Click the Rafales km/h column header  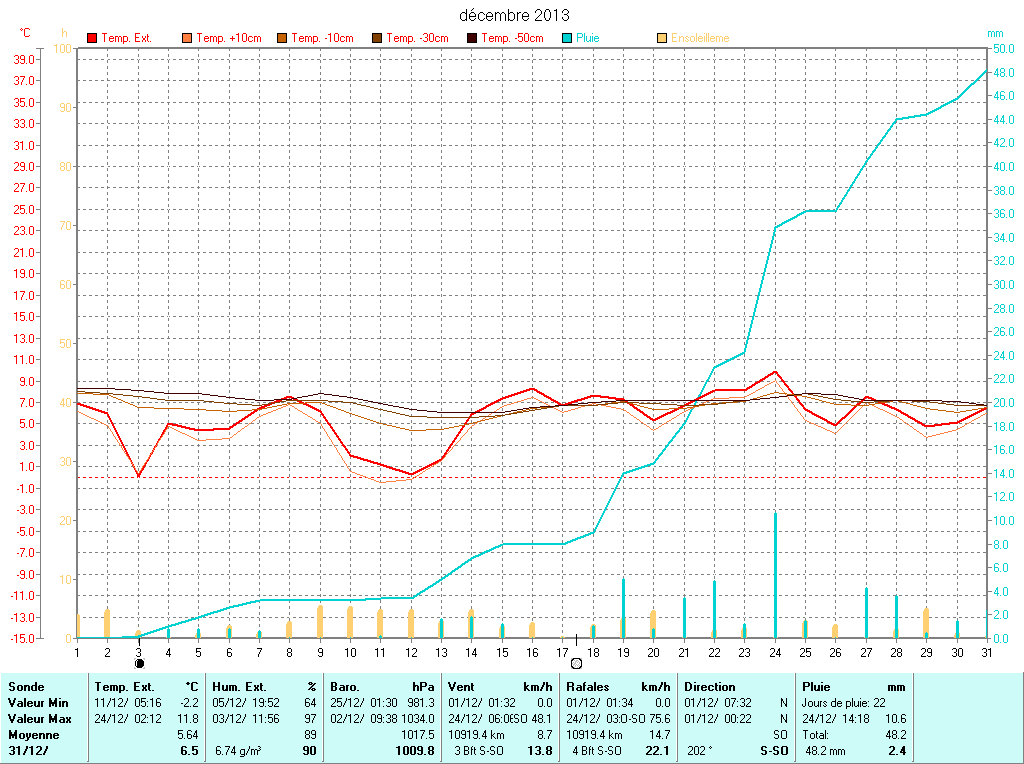pos(618,687)
